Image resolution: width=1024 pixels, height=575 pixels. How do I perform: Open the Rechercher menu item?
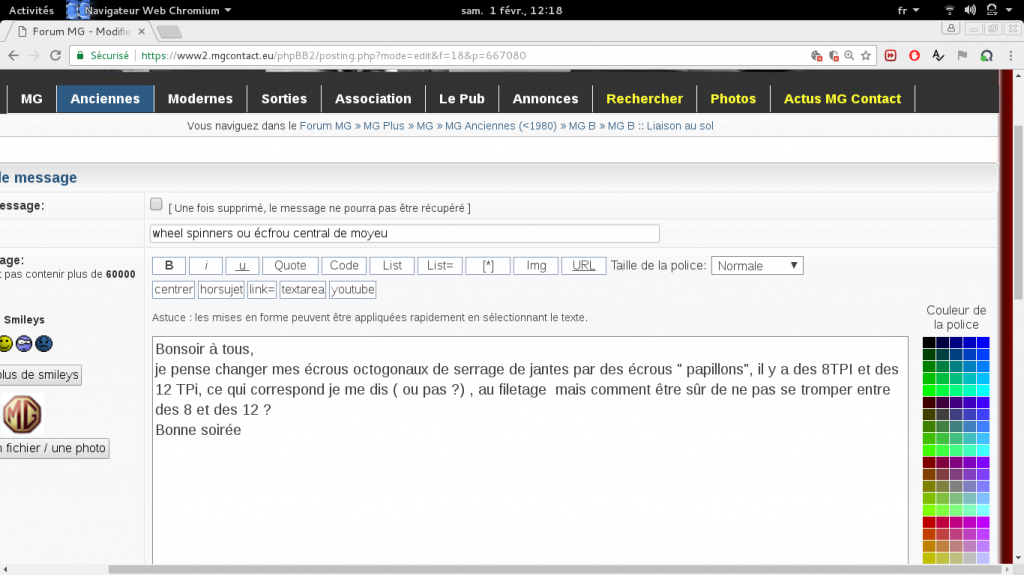tap(645, 99)
